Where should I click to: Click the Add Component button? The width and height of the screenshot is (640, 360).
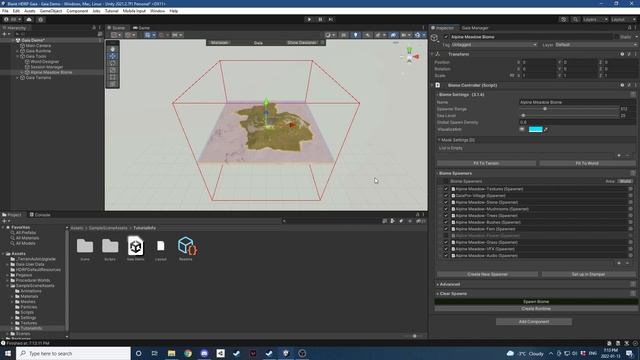point(534,322)
